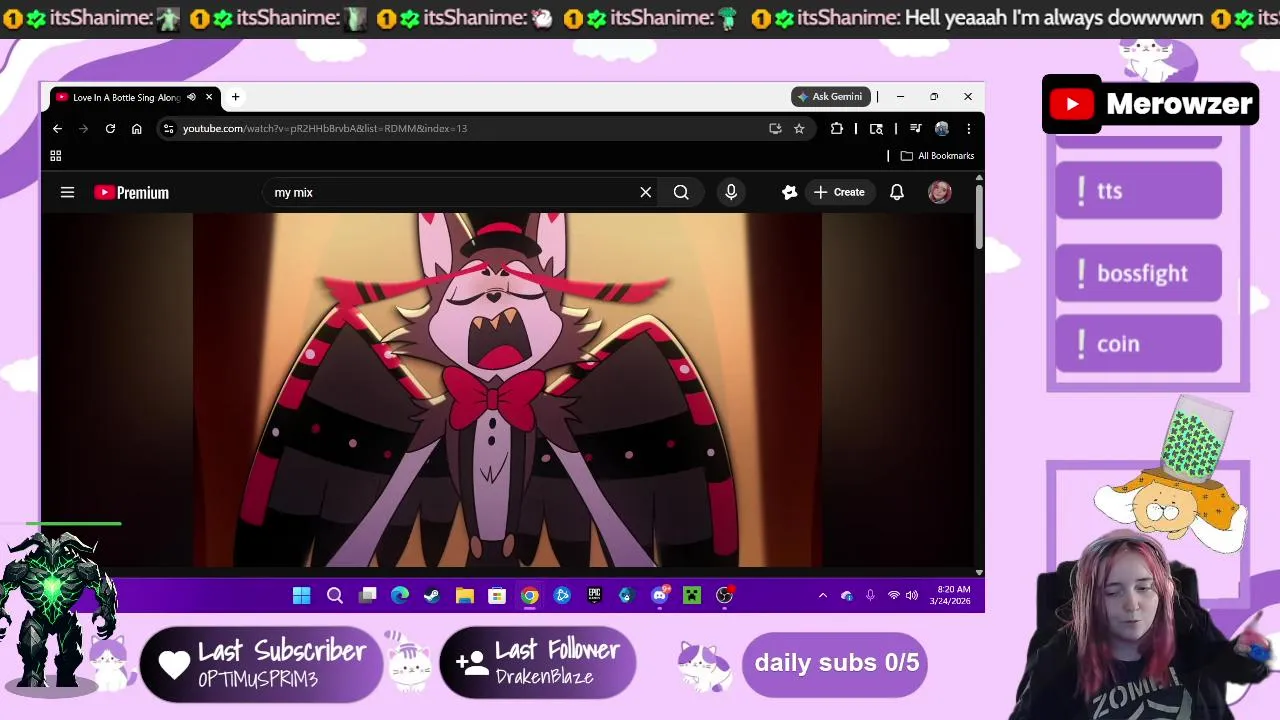Open YouTube notifications bell
The height and width of the screenshot is (720, 1280).
point(897,192)
